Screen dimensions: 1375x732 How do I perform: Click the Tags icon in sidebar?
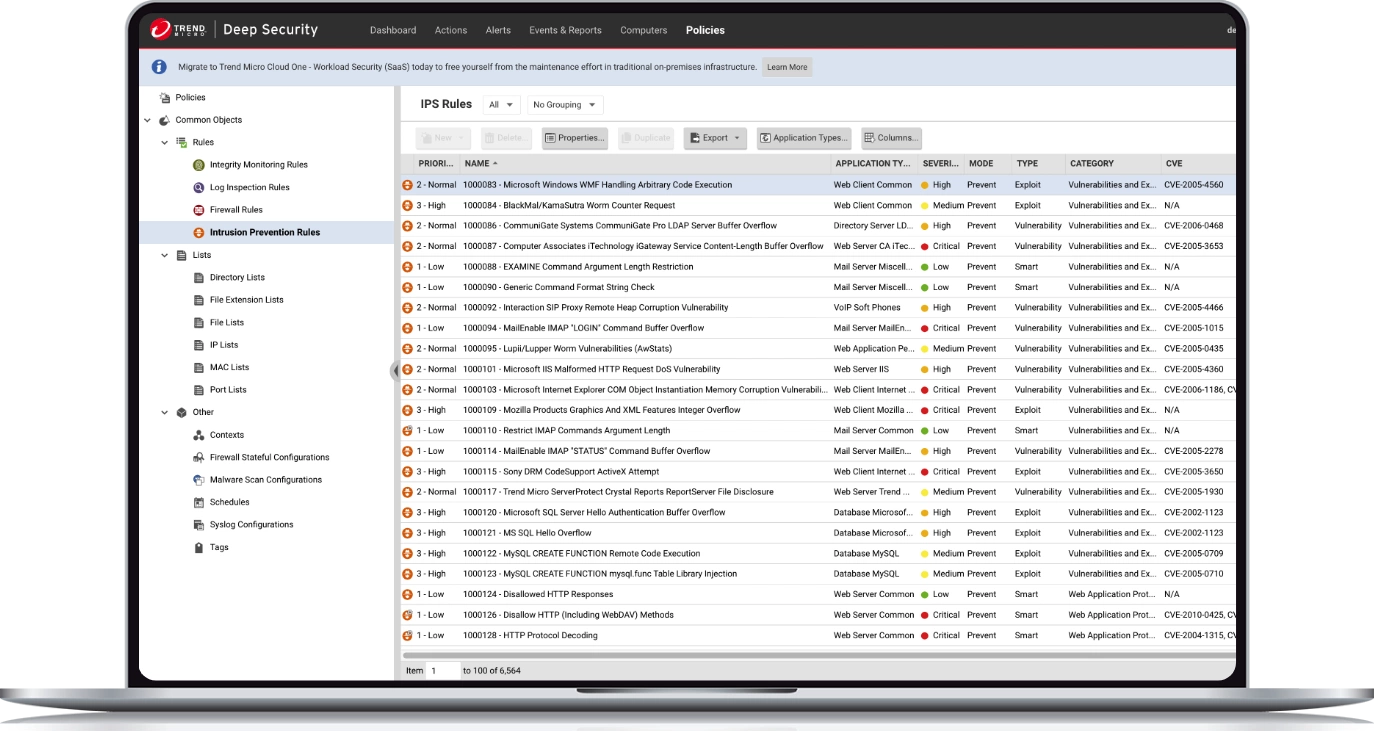(x=200, y=547)
